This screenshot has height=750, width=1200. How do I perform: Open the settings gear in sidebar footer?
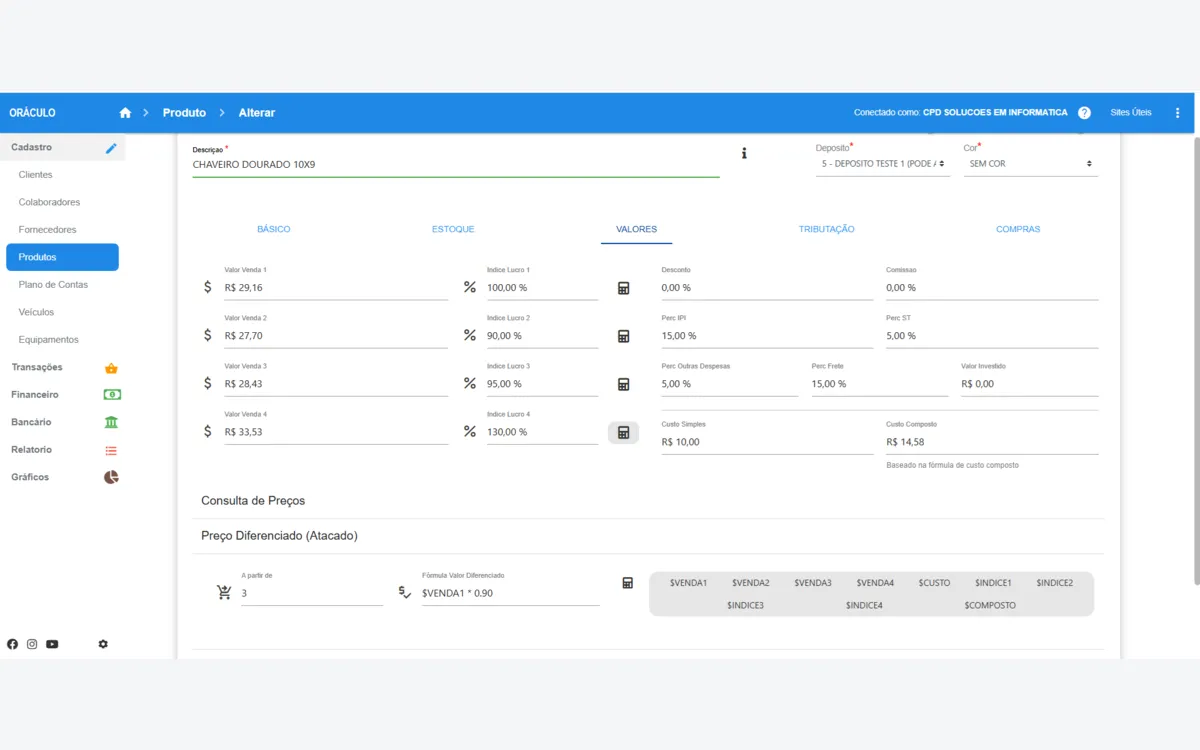(x=103, y=644)
